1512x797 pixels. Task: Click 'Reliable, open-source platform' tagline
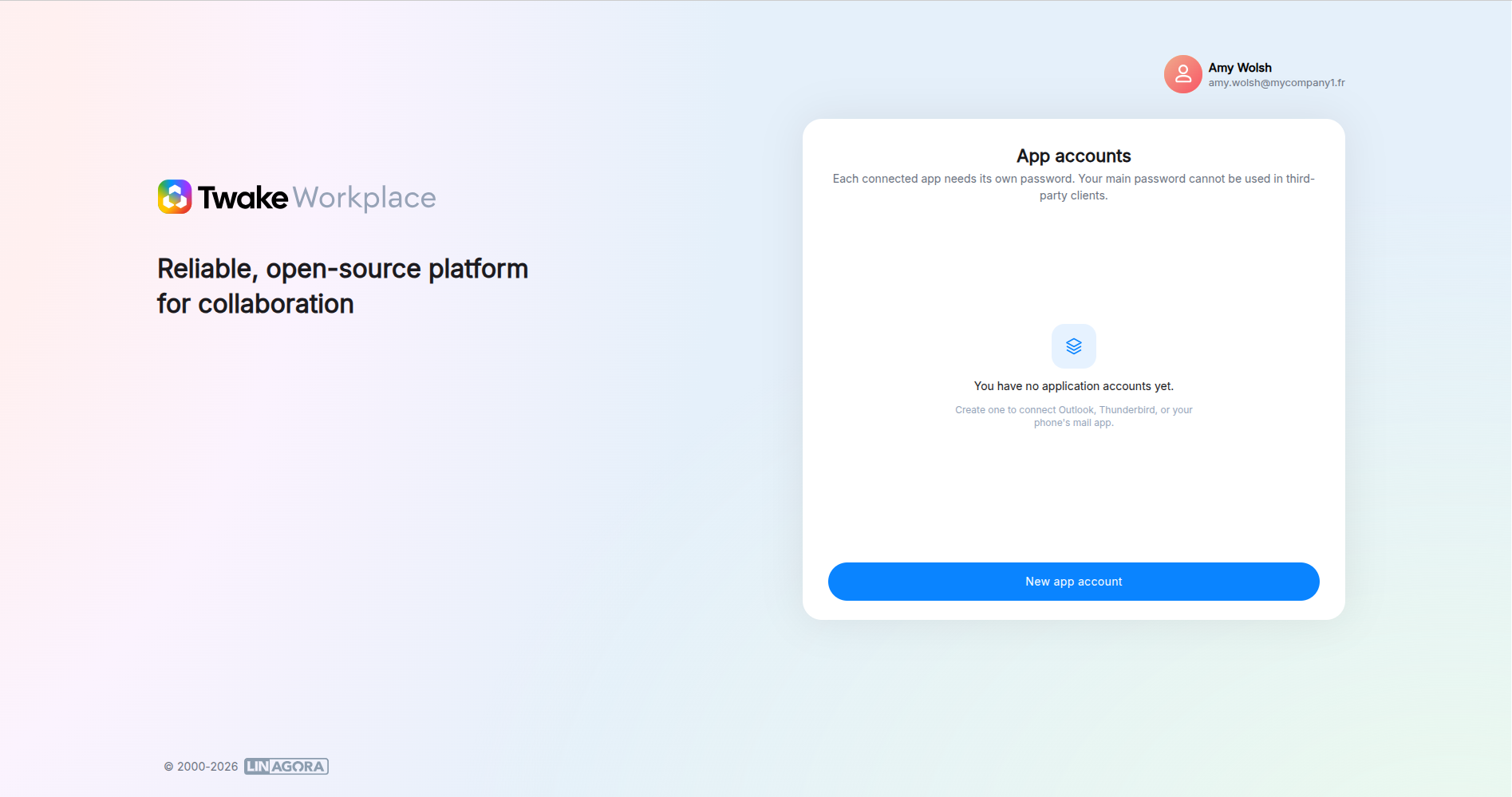click(x=342, y=286)
